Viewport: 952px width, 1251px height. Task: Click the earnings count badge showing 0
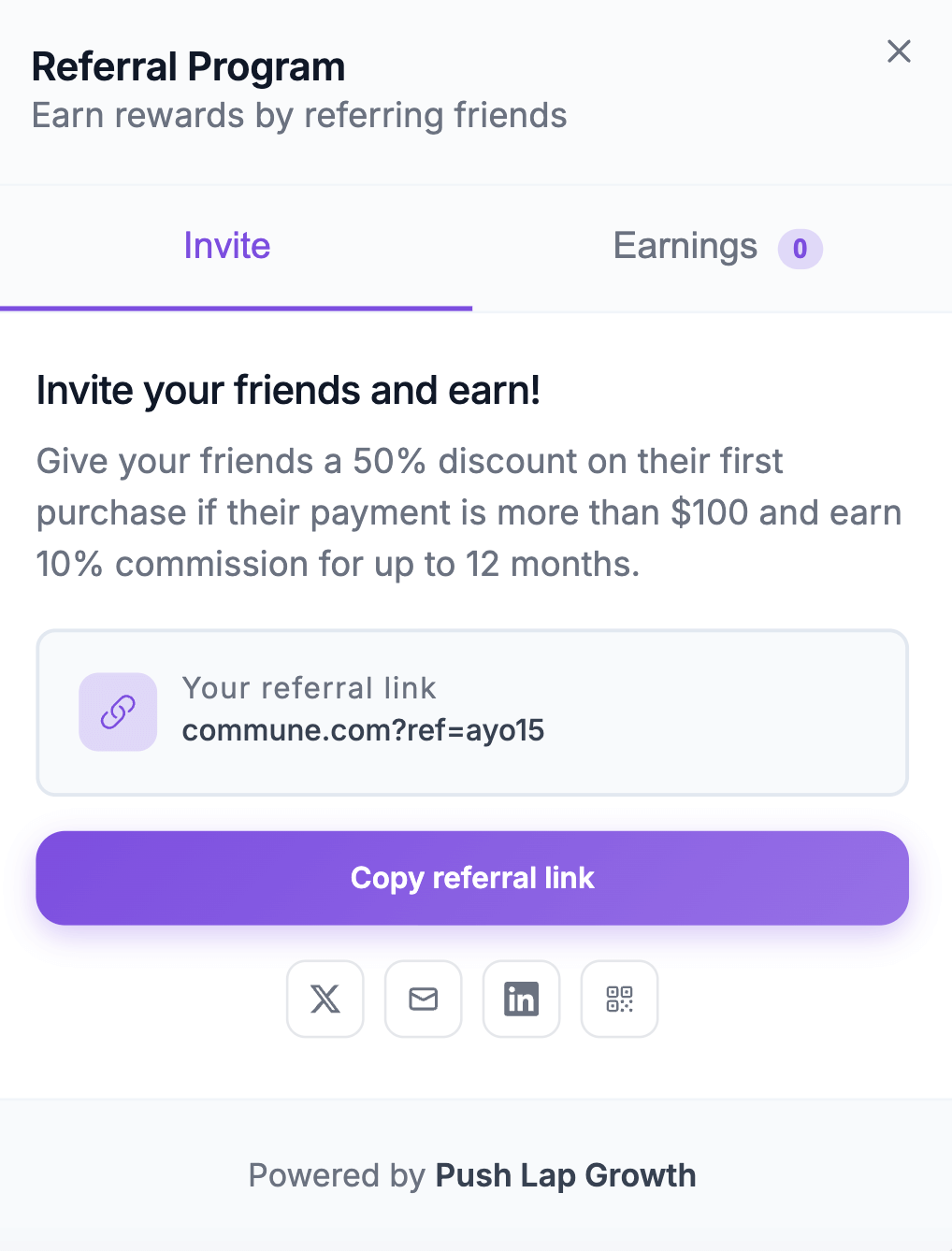tap(800, 249)
